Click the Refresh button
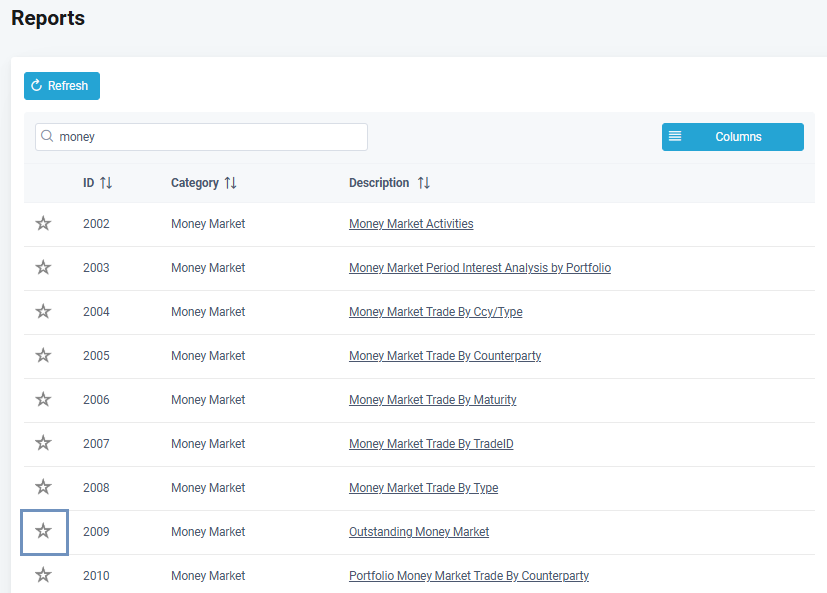The image size is (827, 593). pos(62,86)
